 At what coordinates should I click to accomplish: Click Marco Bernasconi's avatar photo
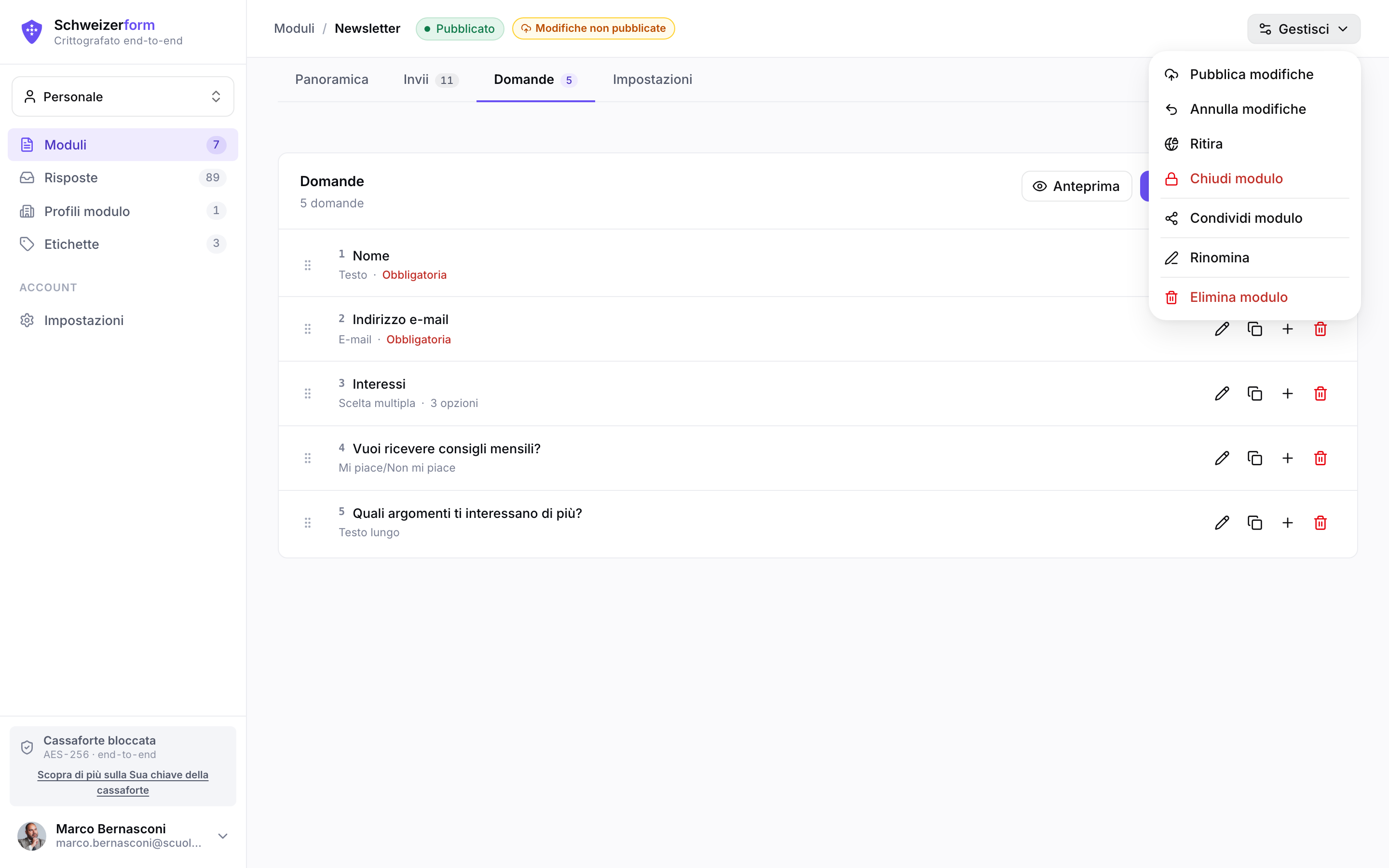pos(31,836)
